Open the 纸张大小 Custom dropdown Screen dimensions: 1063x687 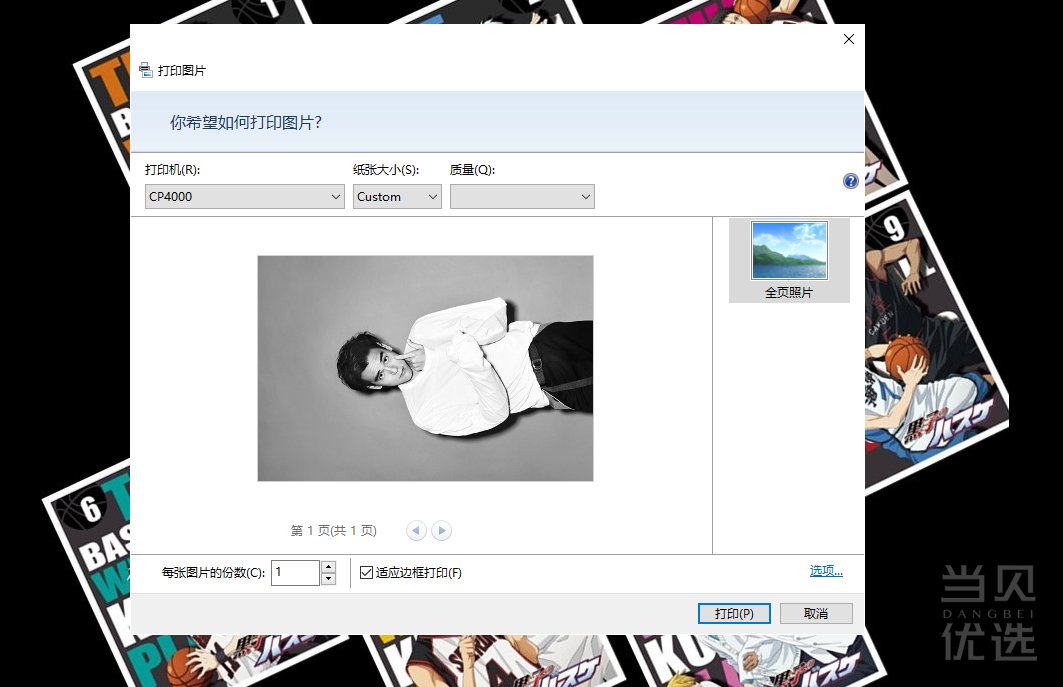click(x=397, y=197)
